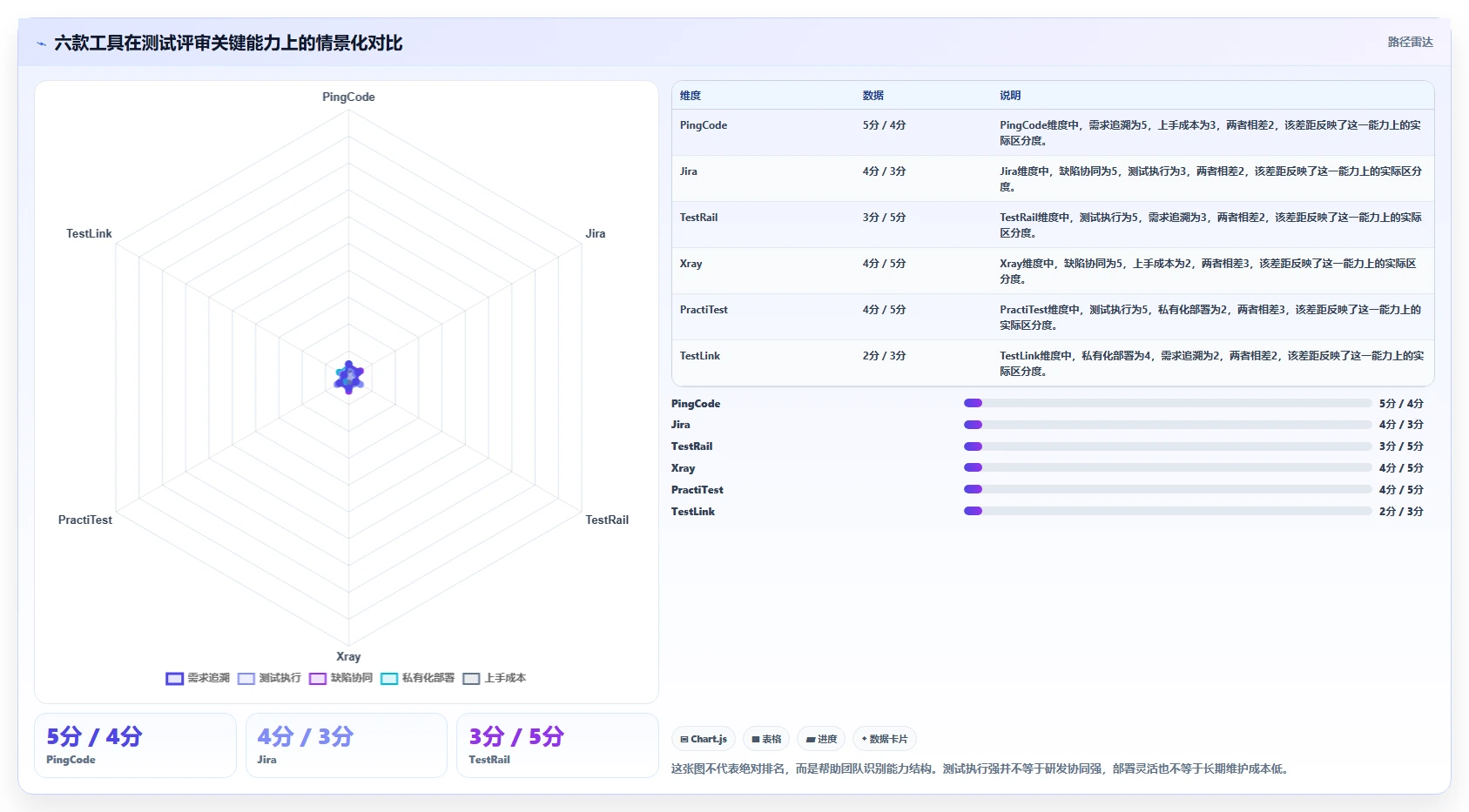Toggle the 缺陷协同 legend swatch
Screen dimensions: 1469x812
318,679
